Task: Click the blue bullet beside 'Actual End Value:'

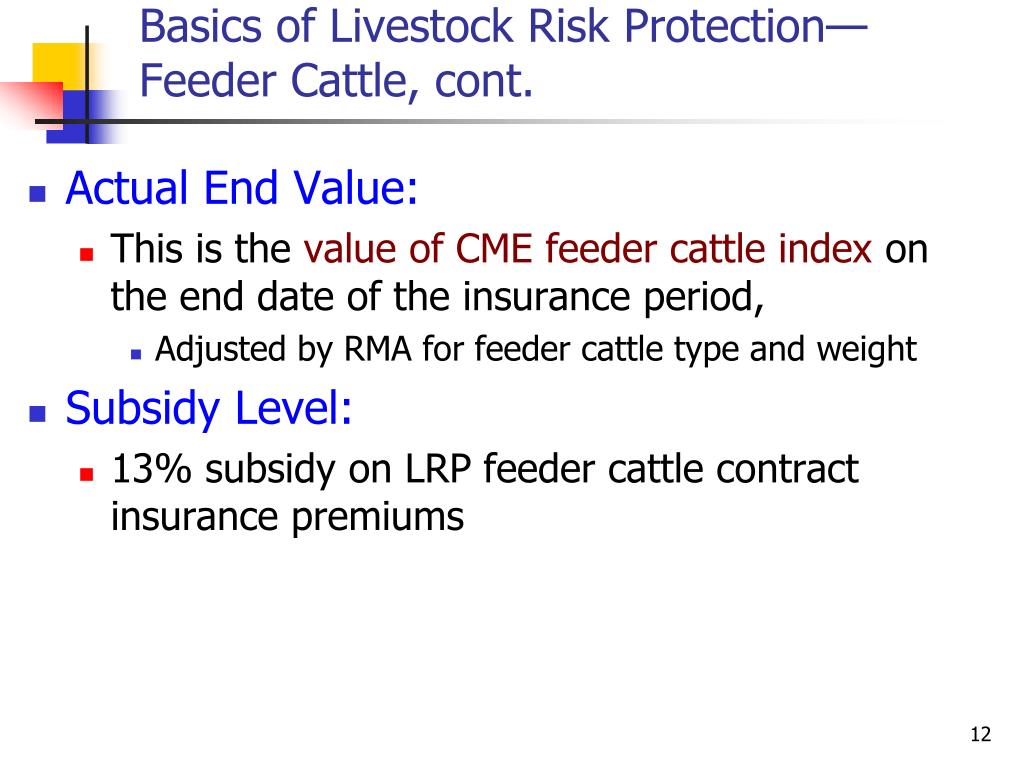Action: point(37,194)
